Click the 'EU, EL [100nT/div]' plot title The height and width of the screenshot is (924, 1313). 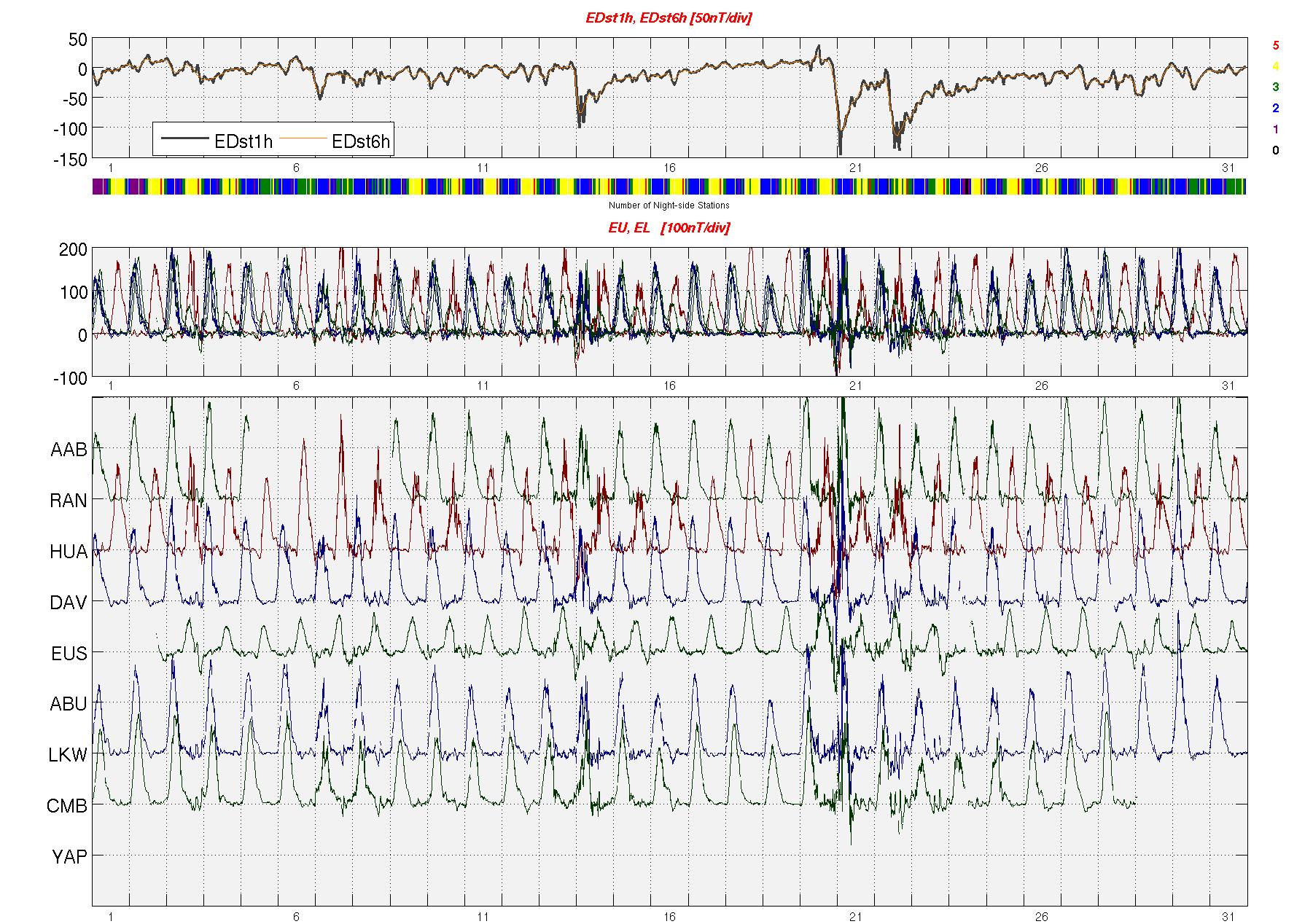pyautogui.click(x=669, y=228)
